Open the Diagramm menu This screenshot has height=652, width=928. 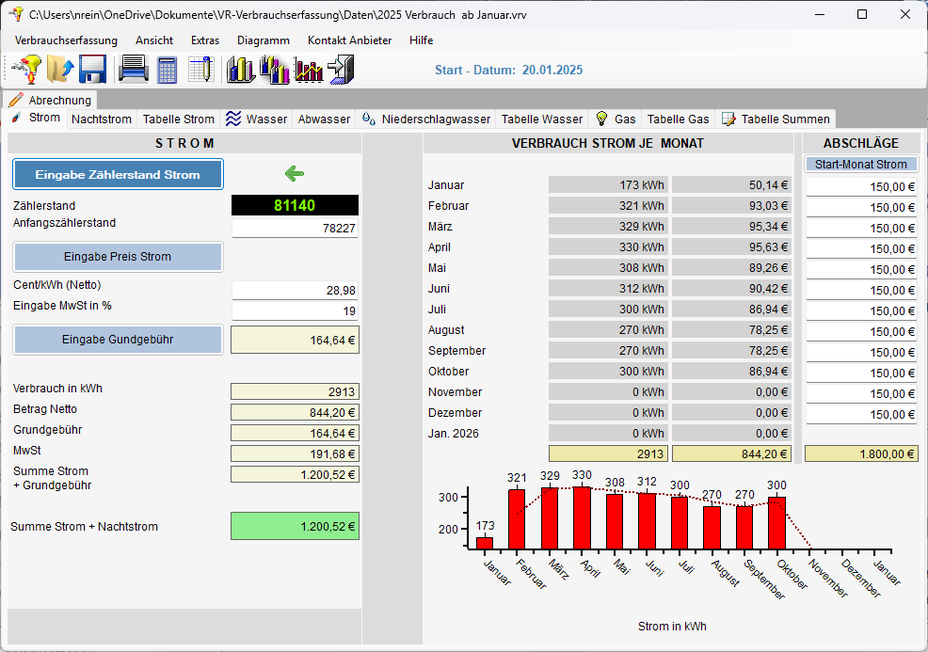pos(263,40)
